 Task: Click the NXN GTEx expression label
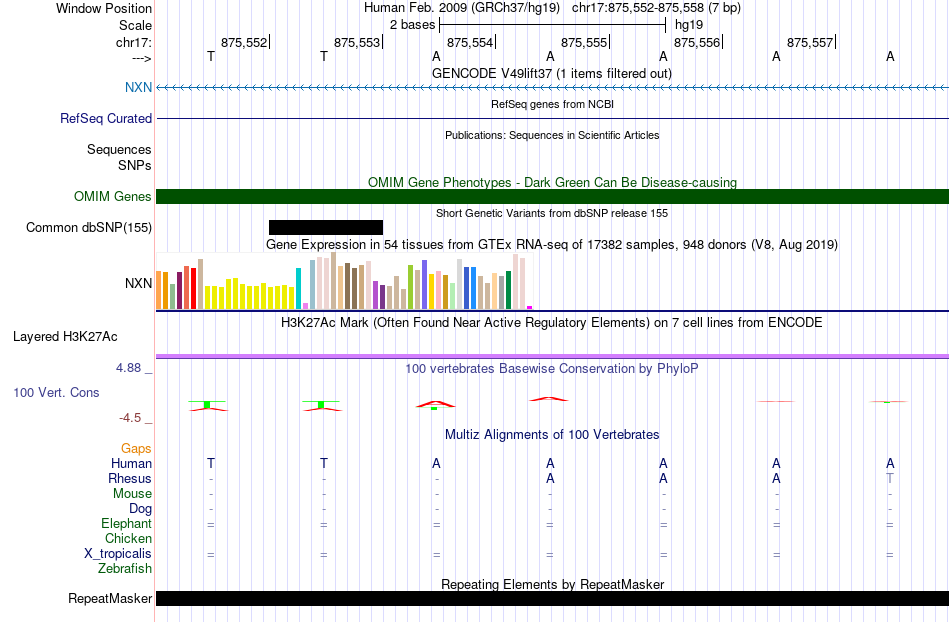point(138,283)
